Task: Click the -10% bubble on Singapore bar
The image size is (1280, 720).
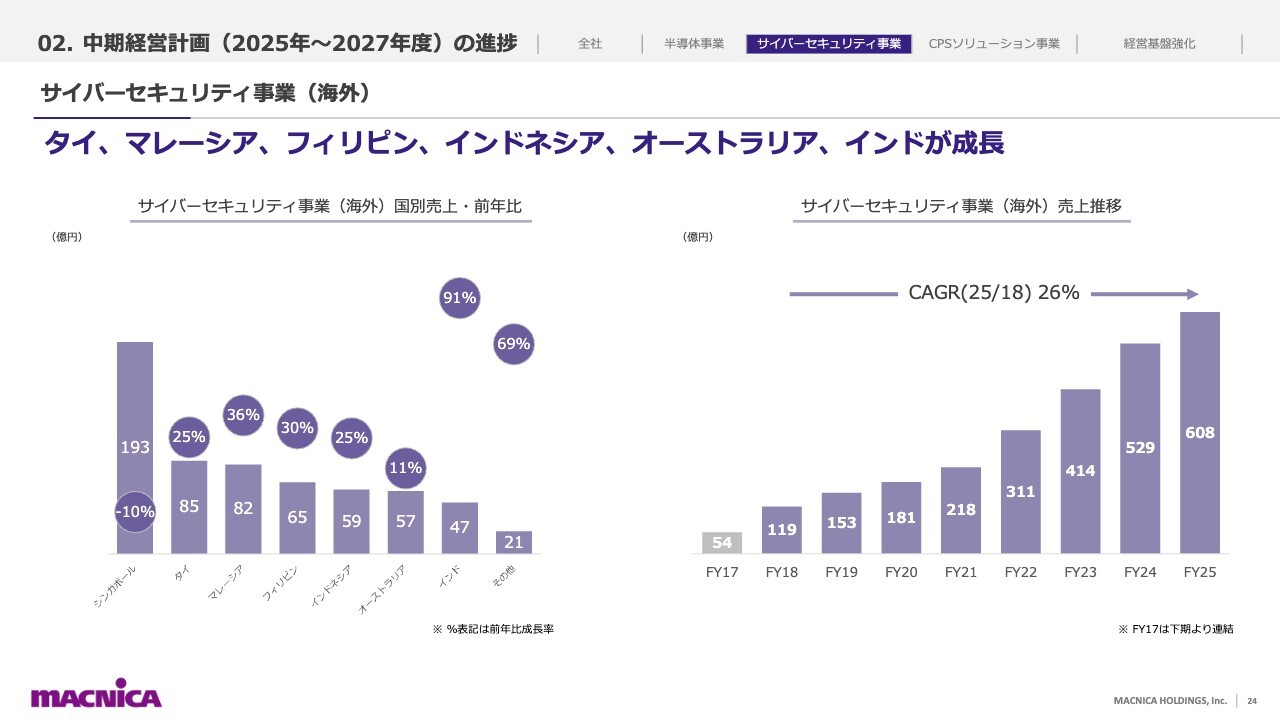Action: pos(135,512)
